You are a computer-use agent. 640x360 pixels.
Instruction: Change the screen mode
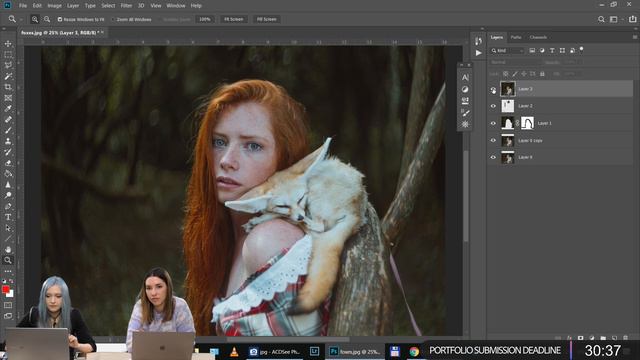tap(8, 316)
